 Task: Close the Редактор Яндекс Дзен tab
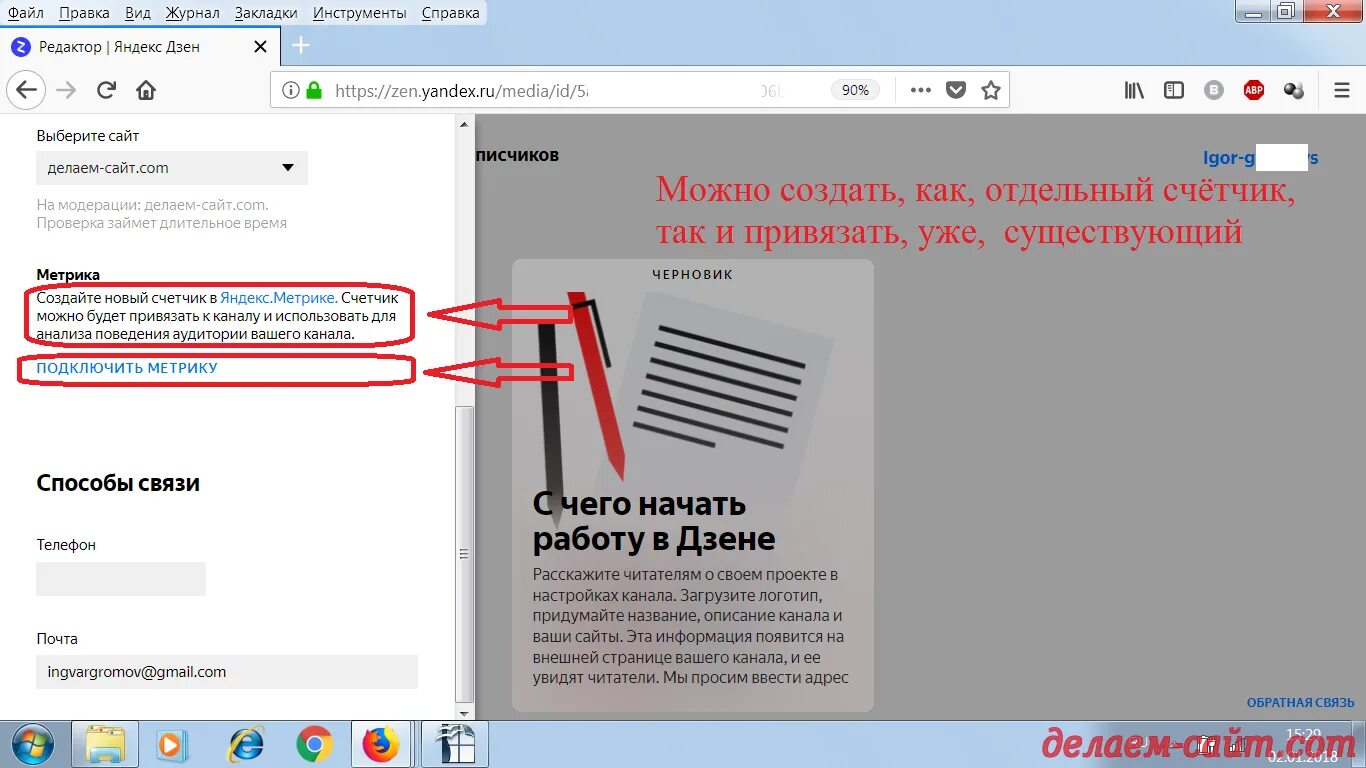click(261, 46)
